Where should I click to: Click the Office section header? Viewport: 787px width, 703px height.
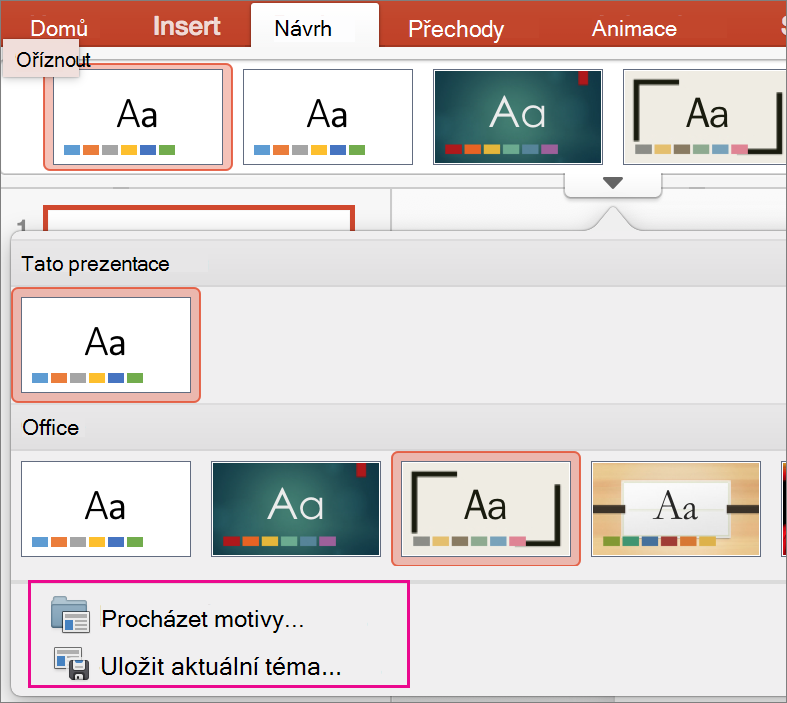pos(50,428)
